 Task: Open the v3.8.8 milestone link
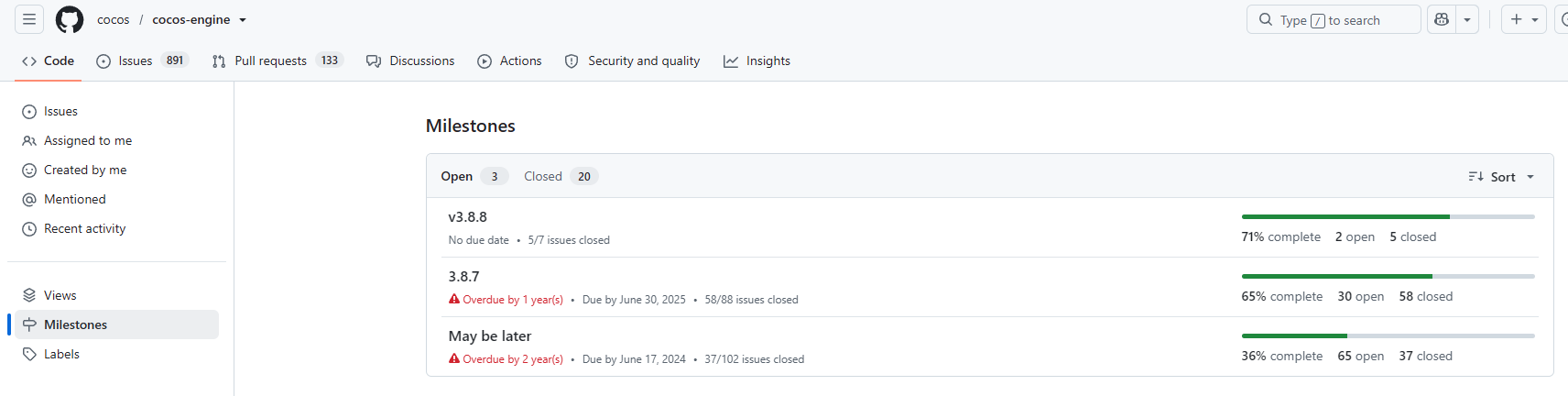(x=467, y=217)
